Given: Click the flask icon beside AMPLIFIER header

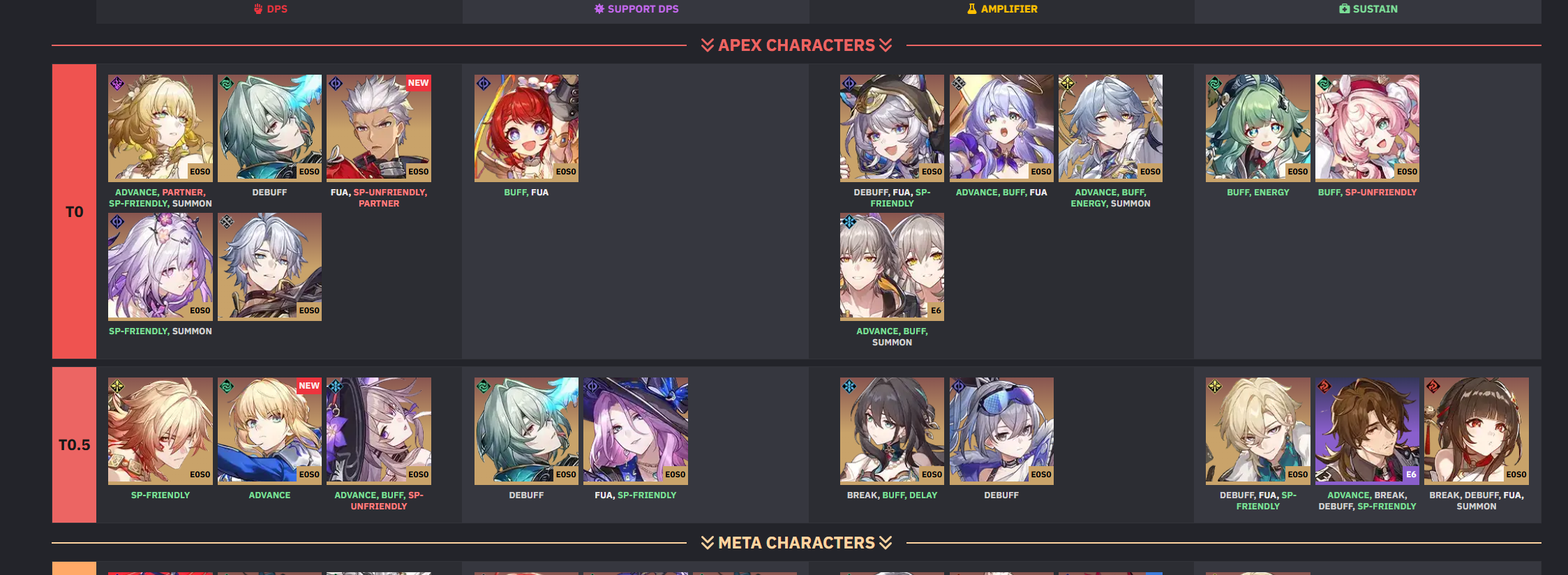Looking at the screenshot, I should (971, 9).
